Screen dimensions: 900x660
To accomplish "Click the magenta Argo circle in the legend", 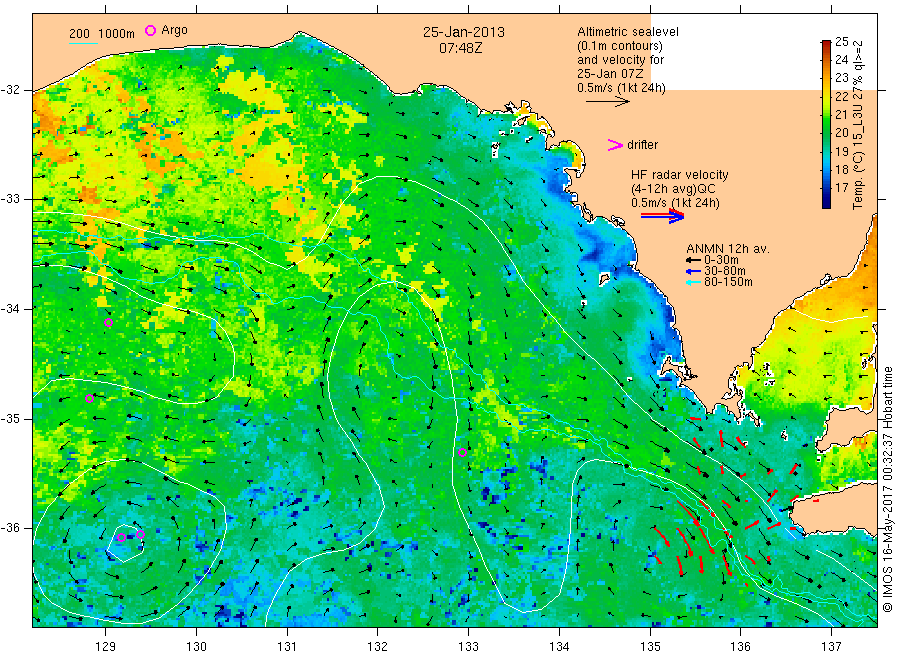I will tap(150, 30).
